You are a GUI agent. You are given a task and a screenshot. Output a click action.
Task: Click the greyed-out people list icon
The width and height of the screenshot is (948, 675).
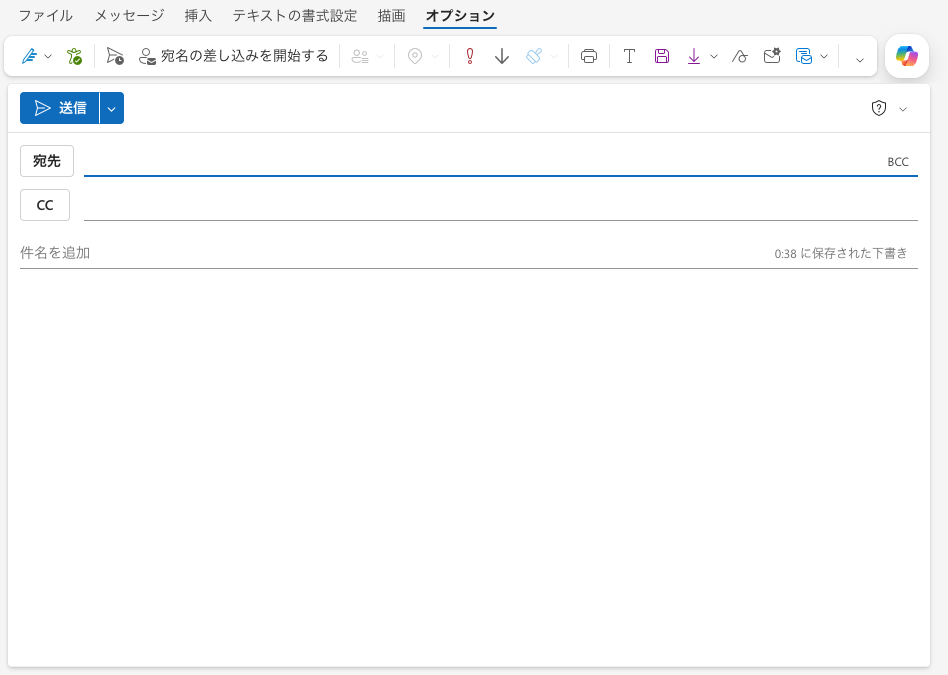(x=360, y=57)
